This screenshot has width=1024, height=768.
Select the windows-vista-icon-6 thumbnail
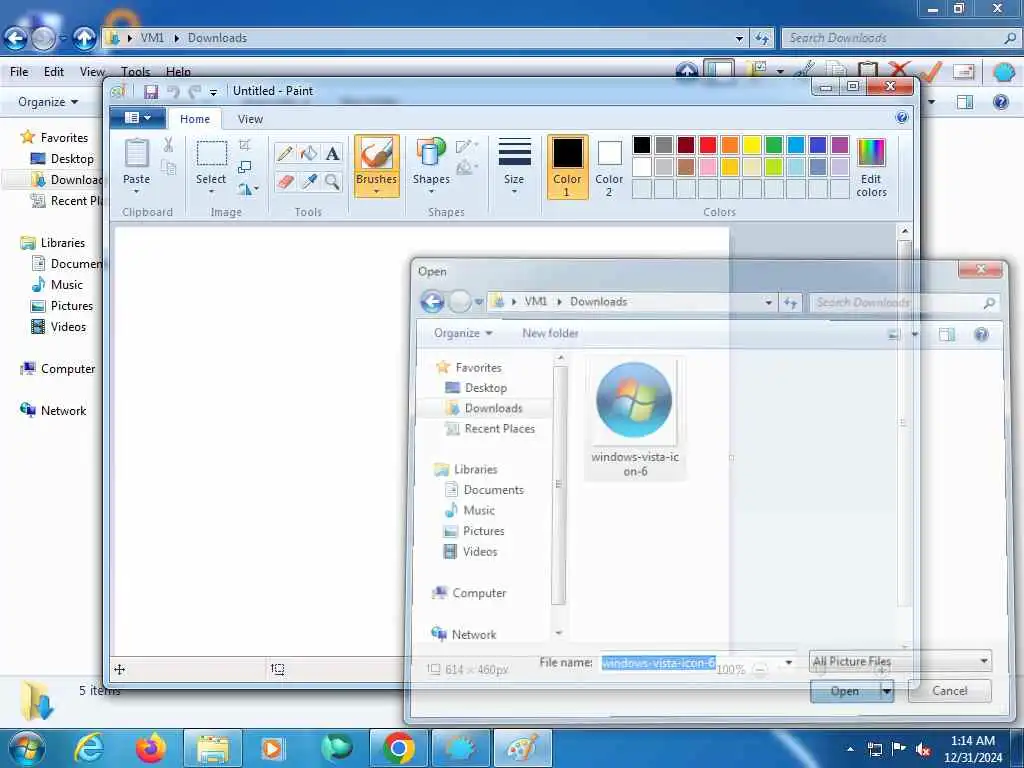[x=634, y=419]
